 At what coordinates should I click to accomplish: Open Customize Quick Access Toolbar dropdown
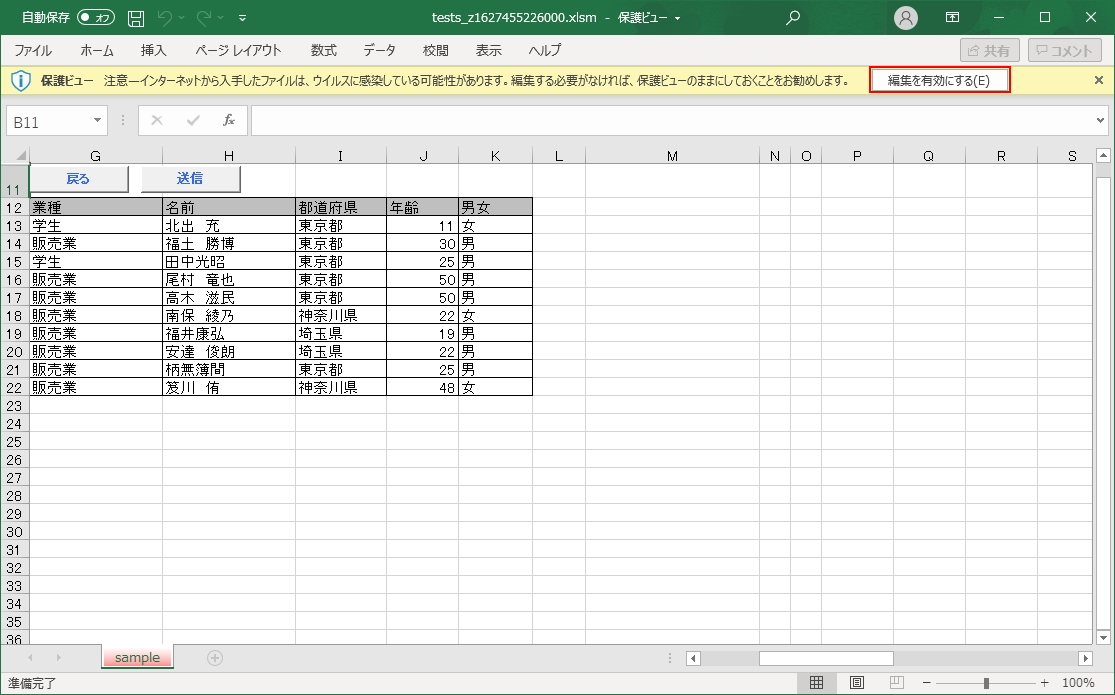pos(242,18)
